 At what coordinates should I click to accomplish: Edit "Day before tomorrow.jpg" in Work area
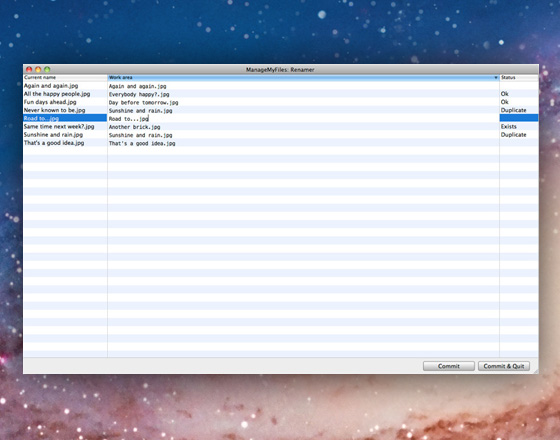tap(143, 102)
